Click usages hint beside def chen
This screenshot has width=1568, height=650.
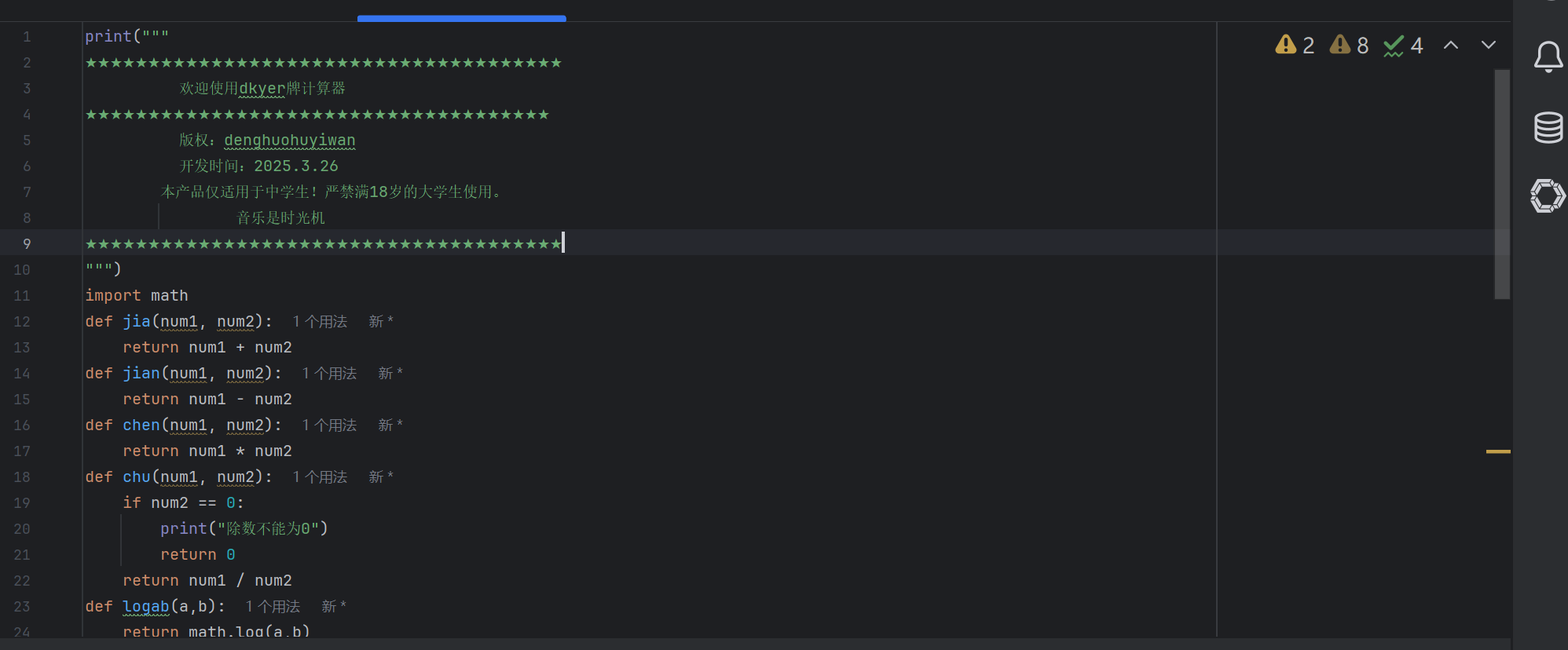329,425
